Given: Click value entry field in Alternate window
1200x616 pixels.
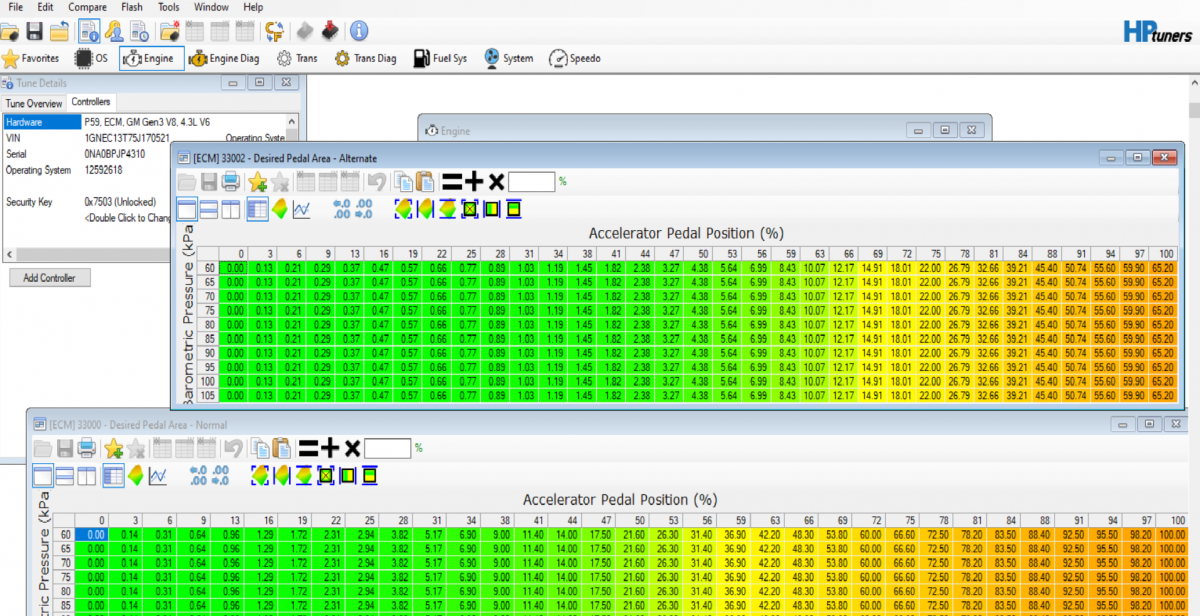Looking at the screenshot, I should [x=532, y=182].
